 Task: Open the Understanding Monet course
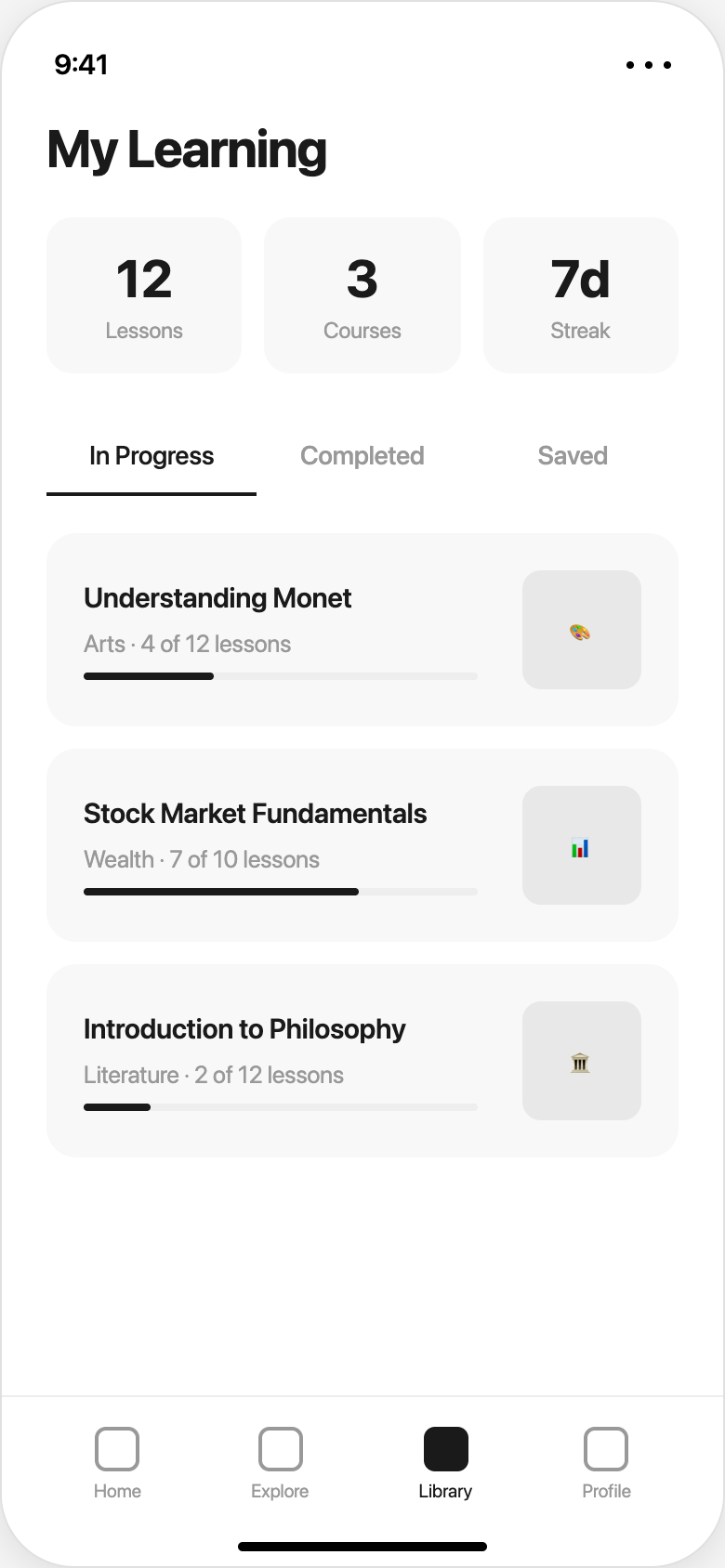[x=217, y=598]
